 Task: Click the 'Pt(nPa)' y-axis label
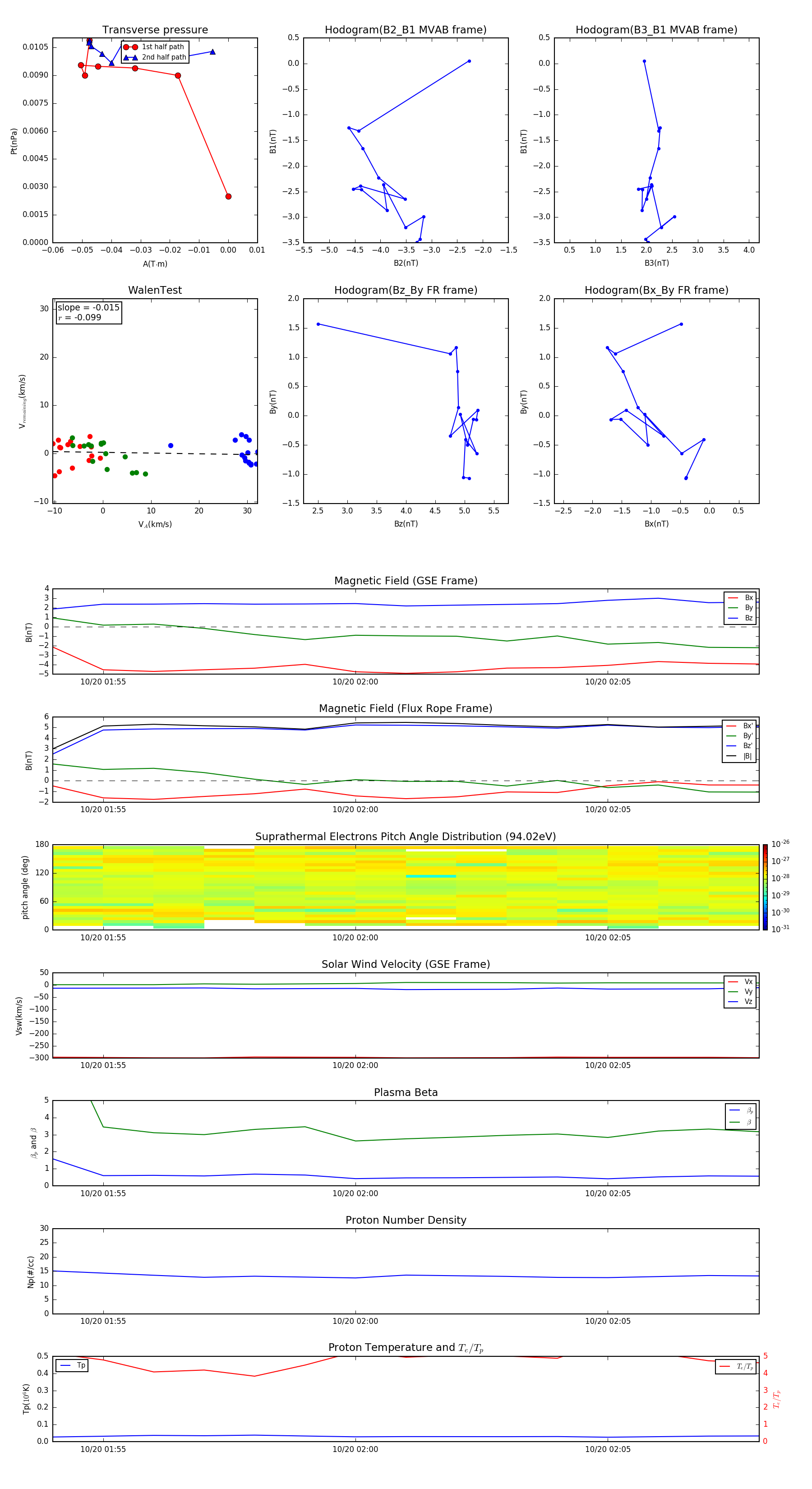(14, 141)
